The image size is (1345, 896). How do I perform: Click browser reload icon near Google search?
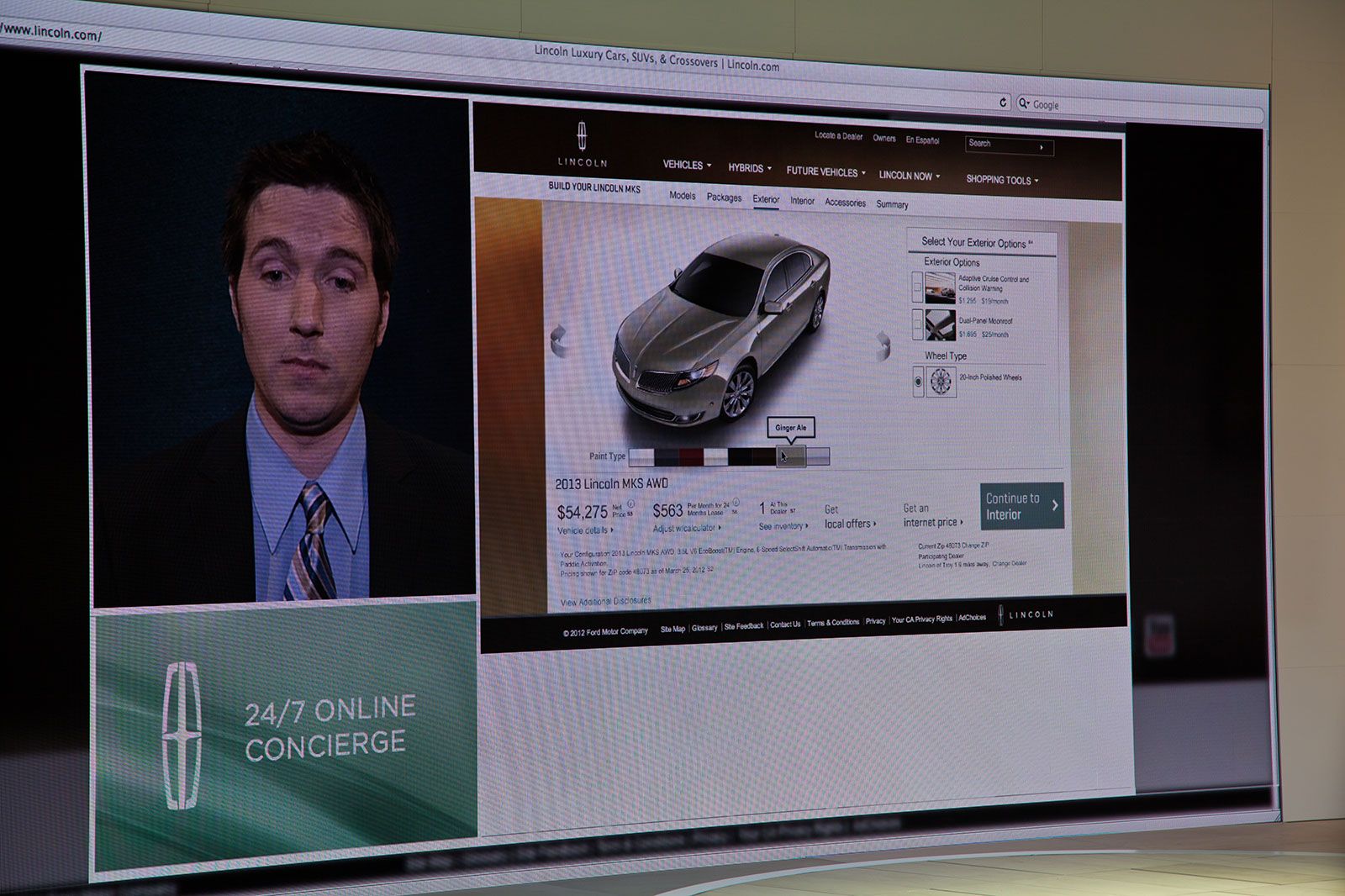tap(1003, 102)
